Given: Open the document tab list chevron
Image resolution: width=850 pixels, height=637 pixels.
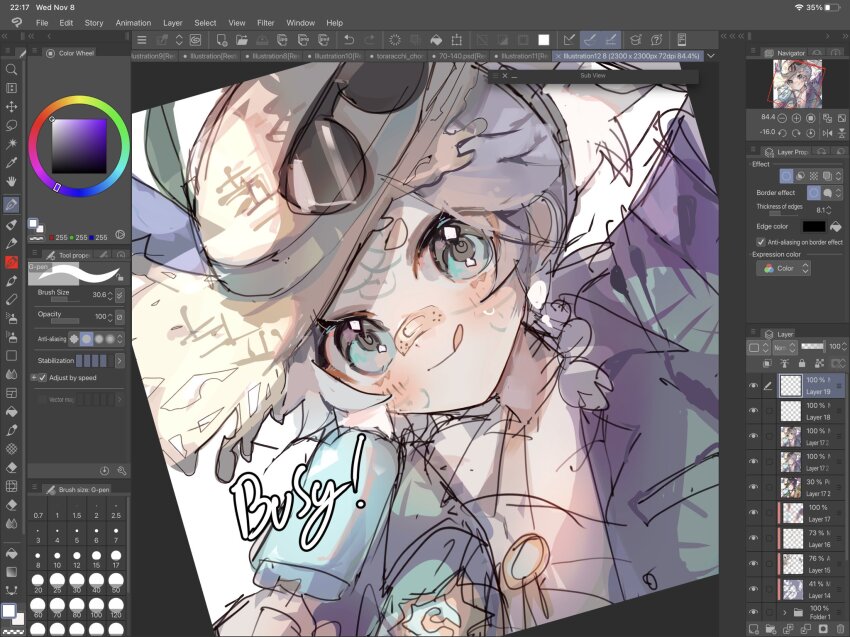Looking at the screenshot, I should (711, 56).
